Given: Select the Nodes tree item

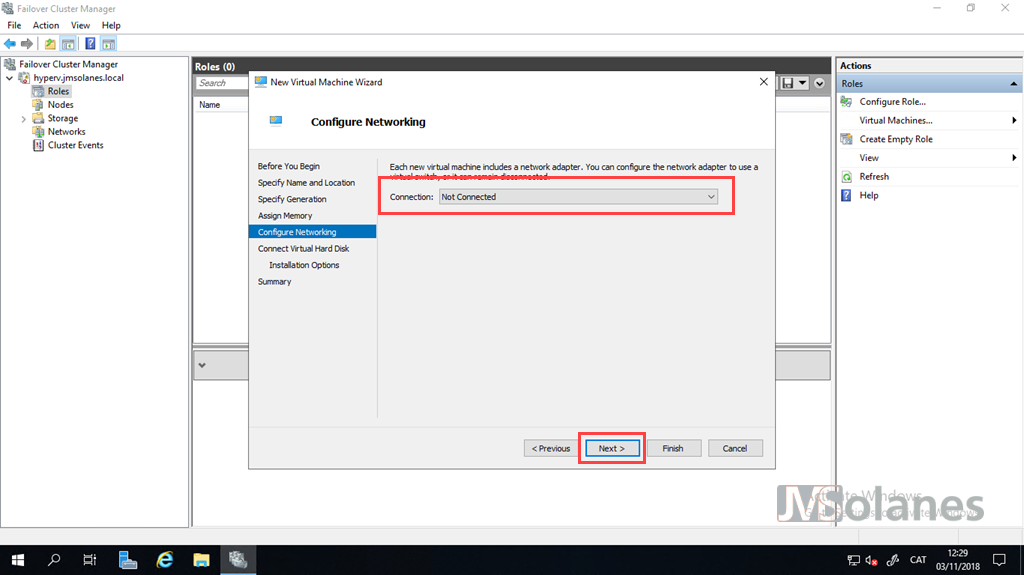Looking at the screenshot, I should click(x=60, y=105).
